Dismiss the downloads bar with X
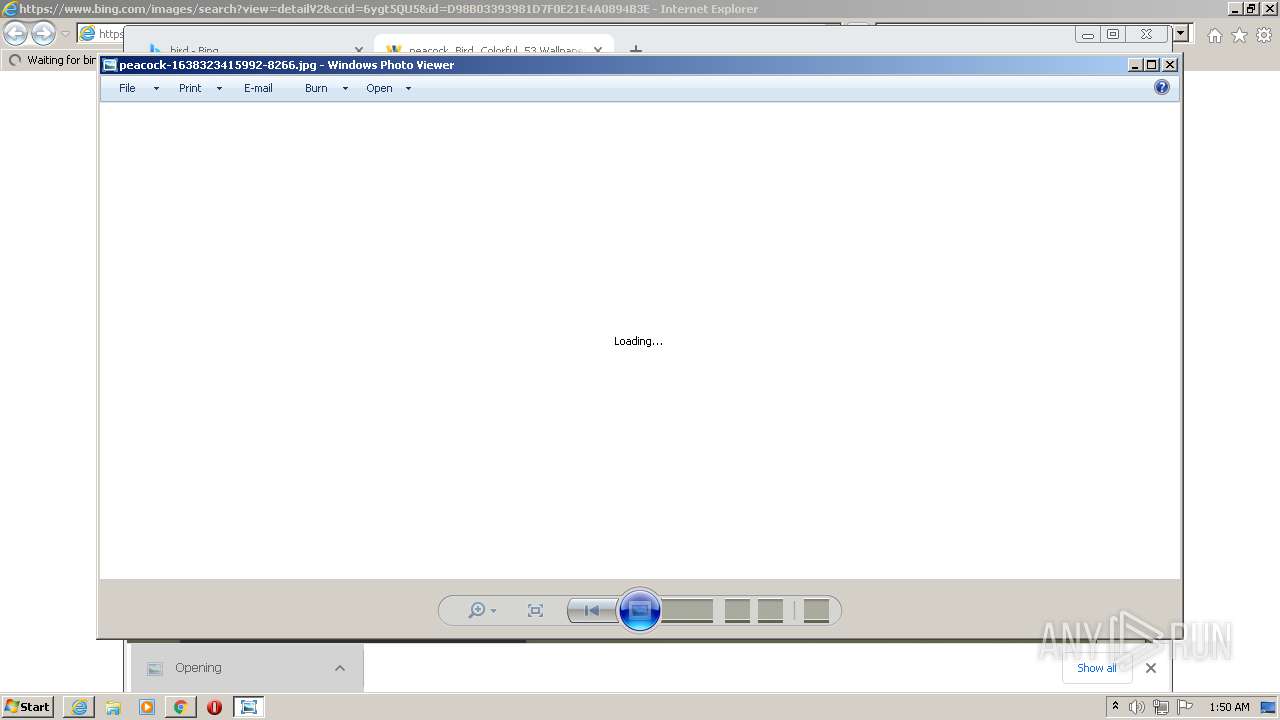Screen dimensions: 1280x720 tap(1151, 668)
